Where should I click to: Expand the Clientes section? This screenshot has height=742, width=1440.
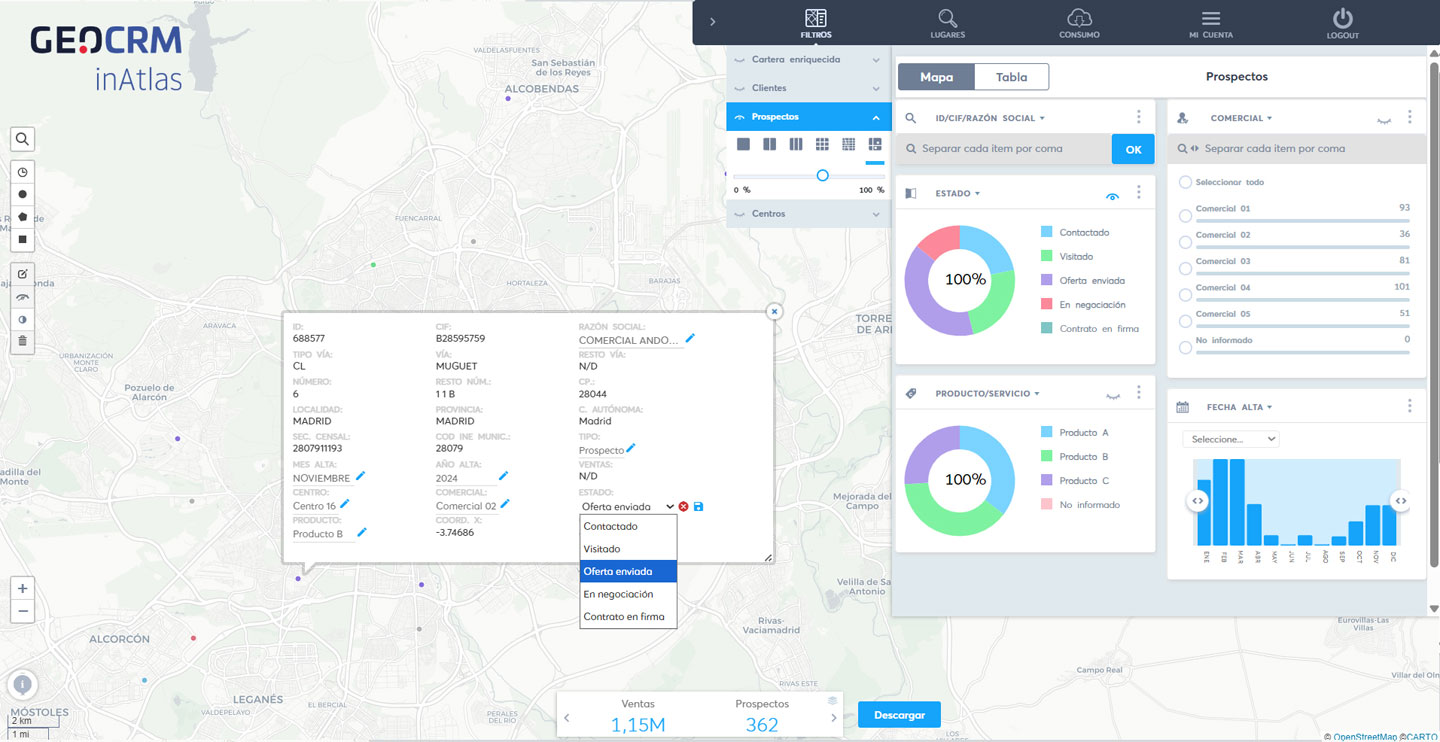point(808,88)
